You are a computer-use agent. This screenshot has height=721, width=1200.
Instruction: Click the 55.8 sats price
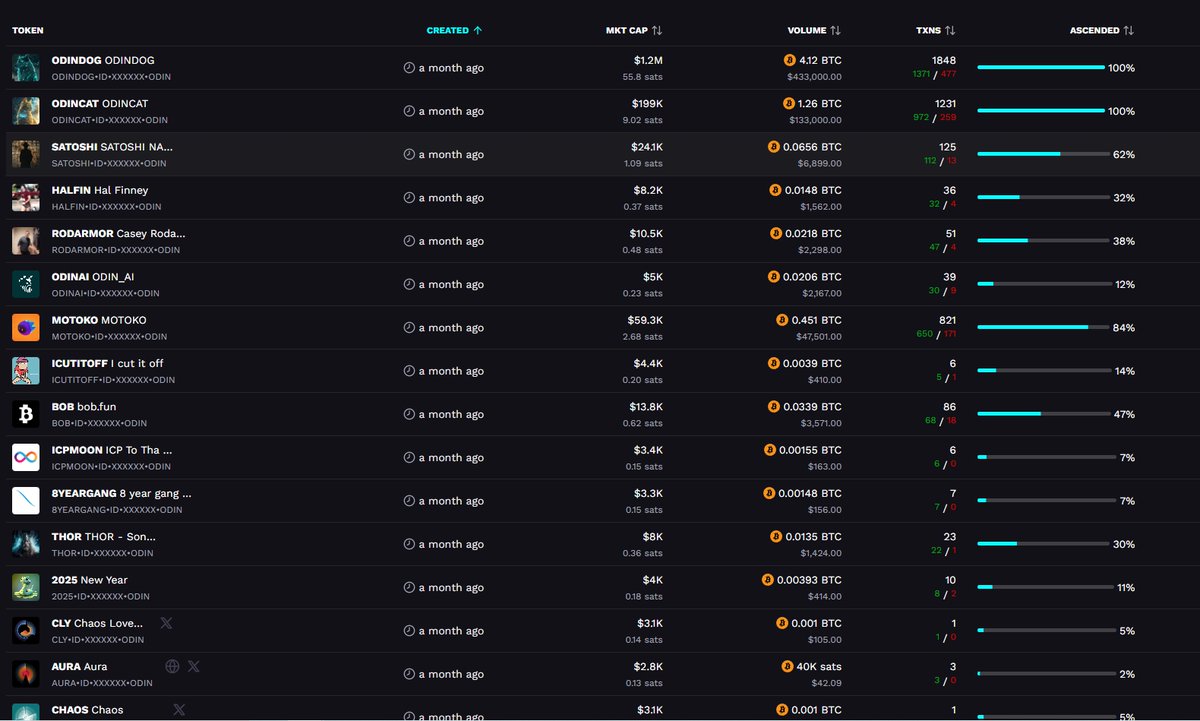tap(642, 76)
